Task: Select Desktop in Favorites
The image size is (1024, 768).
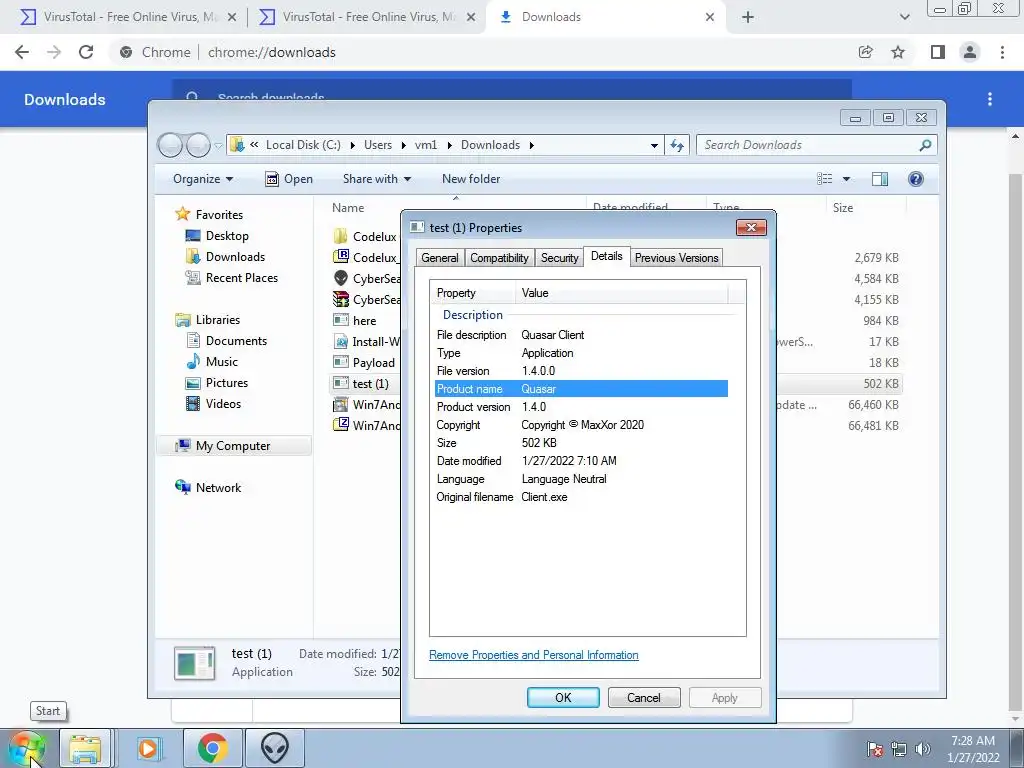Action: click(x=227, y=236)
